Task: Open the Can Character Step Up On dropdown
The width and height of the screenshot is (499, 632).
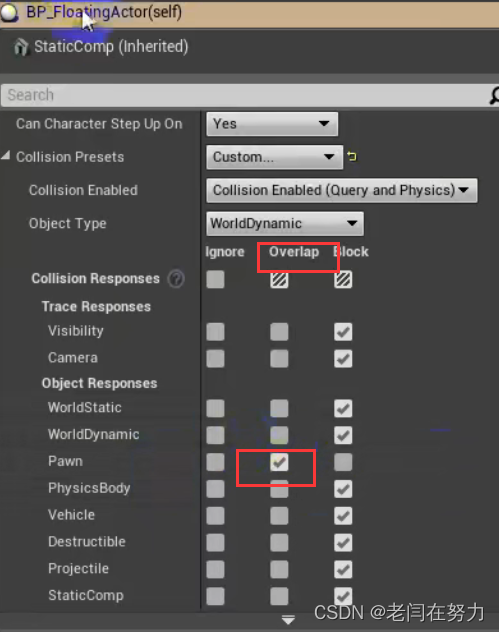Action: coord(272,124)
